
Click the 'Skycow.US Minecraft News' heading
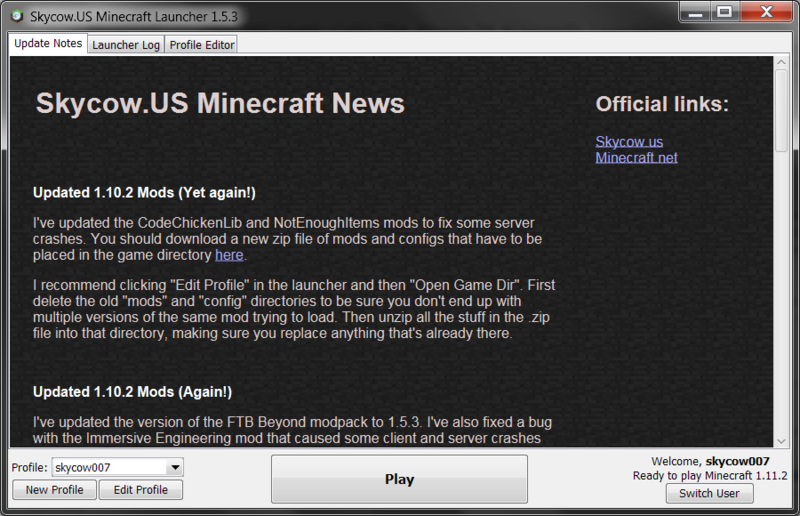[x=220, y=103]
